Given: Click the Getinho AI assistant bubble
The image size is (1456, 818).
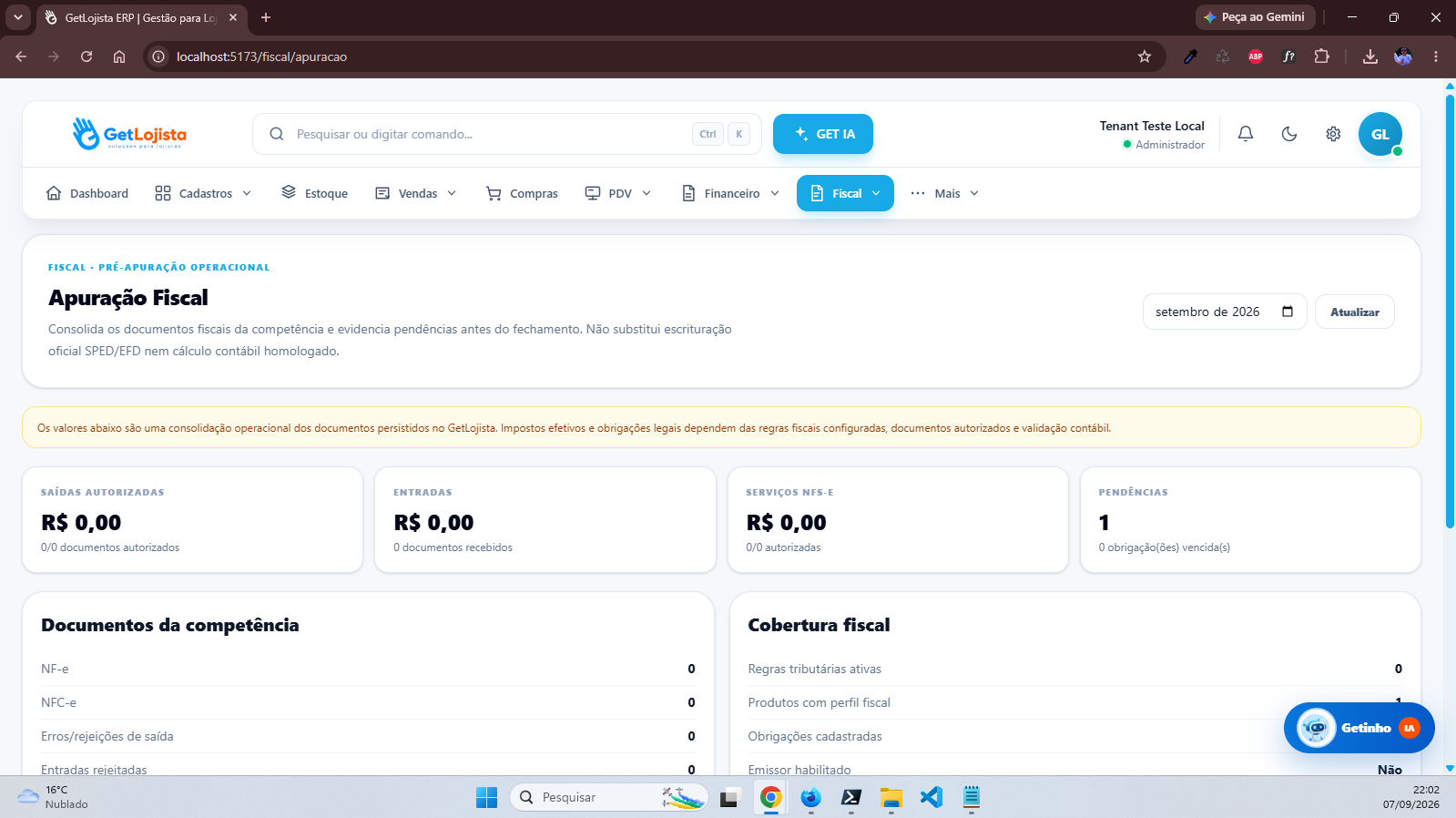Looking at the screenshot, I should tap(1359, 728).
